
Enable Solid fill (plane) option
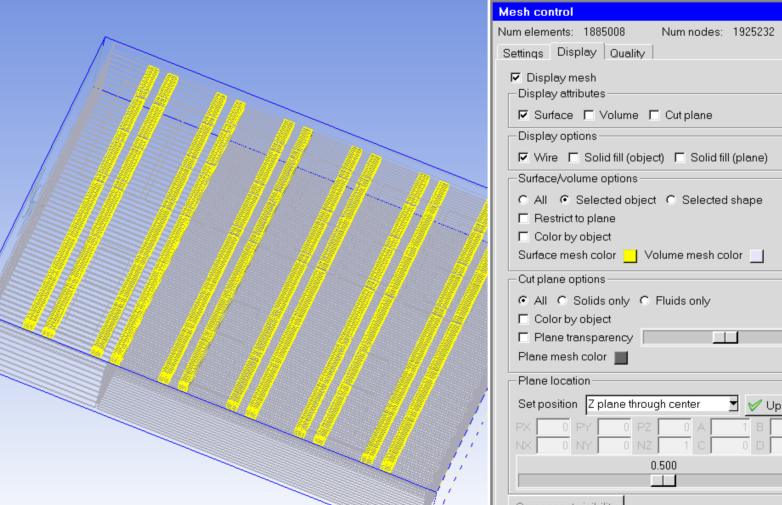click(x=680, y=158)
